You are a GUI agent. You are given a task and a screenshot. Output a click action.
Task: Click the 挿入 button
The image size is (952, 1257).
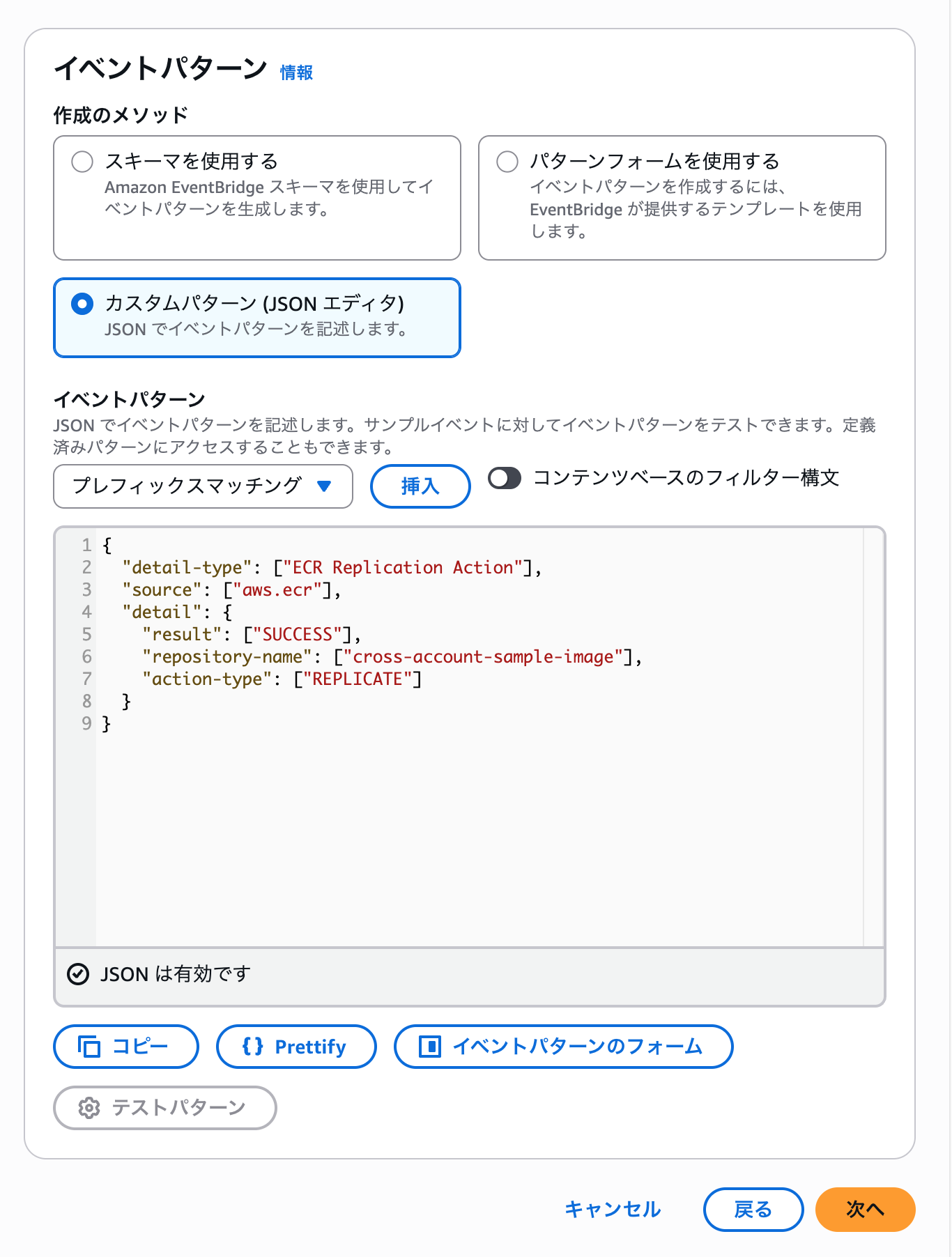[x=420, y=486]
